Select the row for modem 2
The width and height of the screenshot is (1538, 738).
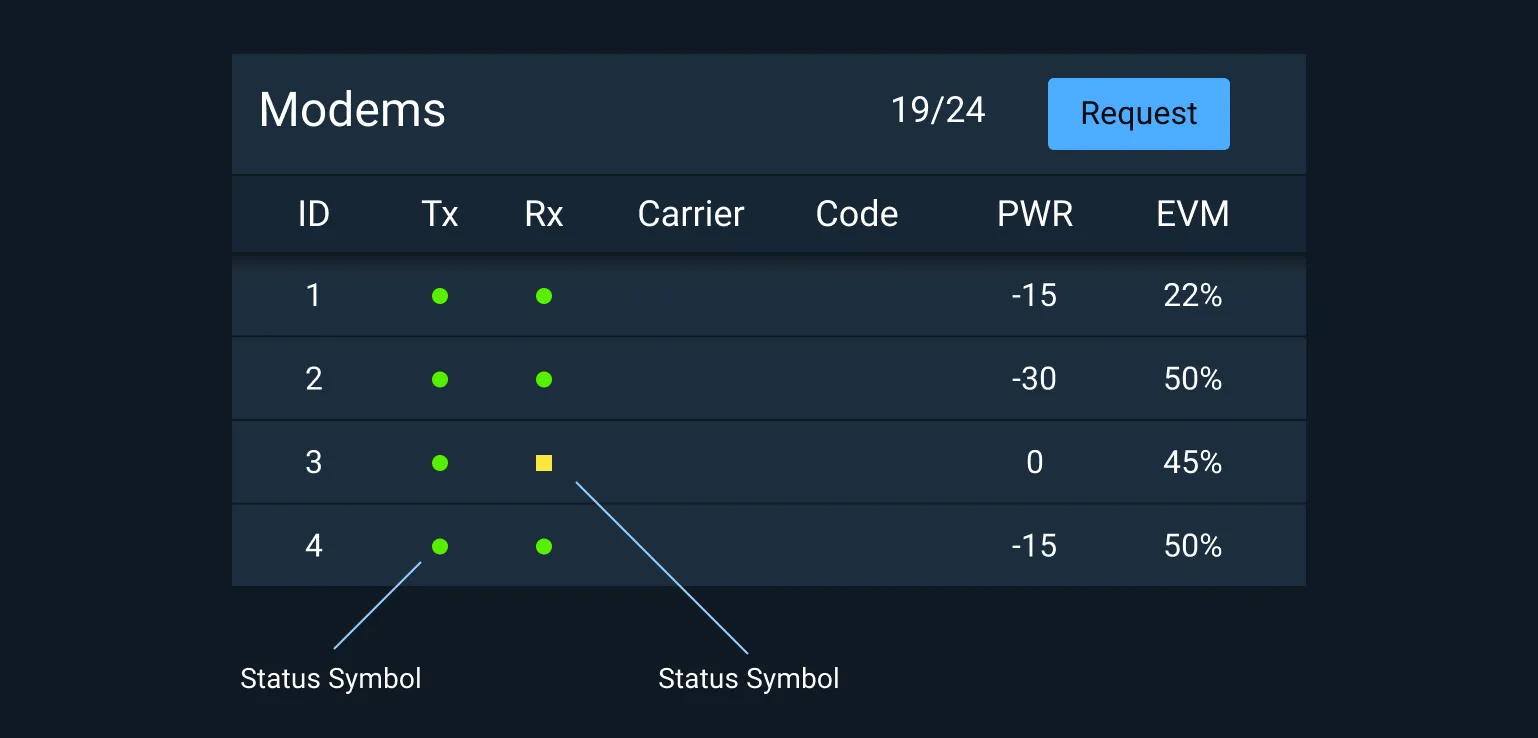(x=768, y=379)
